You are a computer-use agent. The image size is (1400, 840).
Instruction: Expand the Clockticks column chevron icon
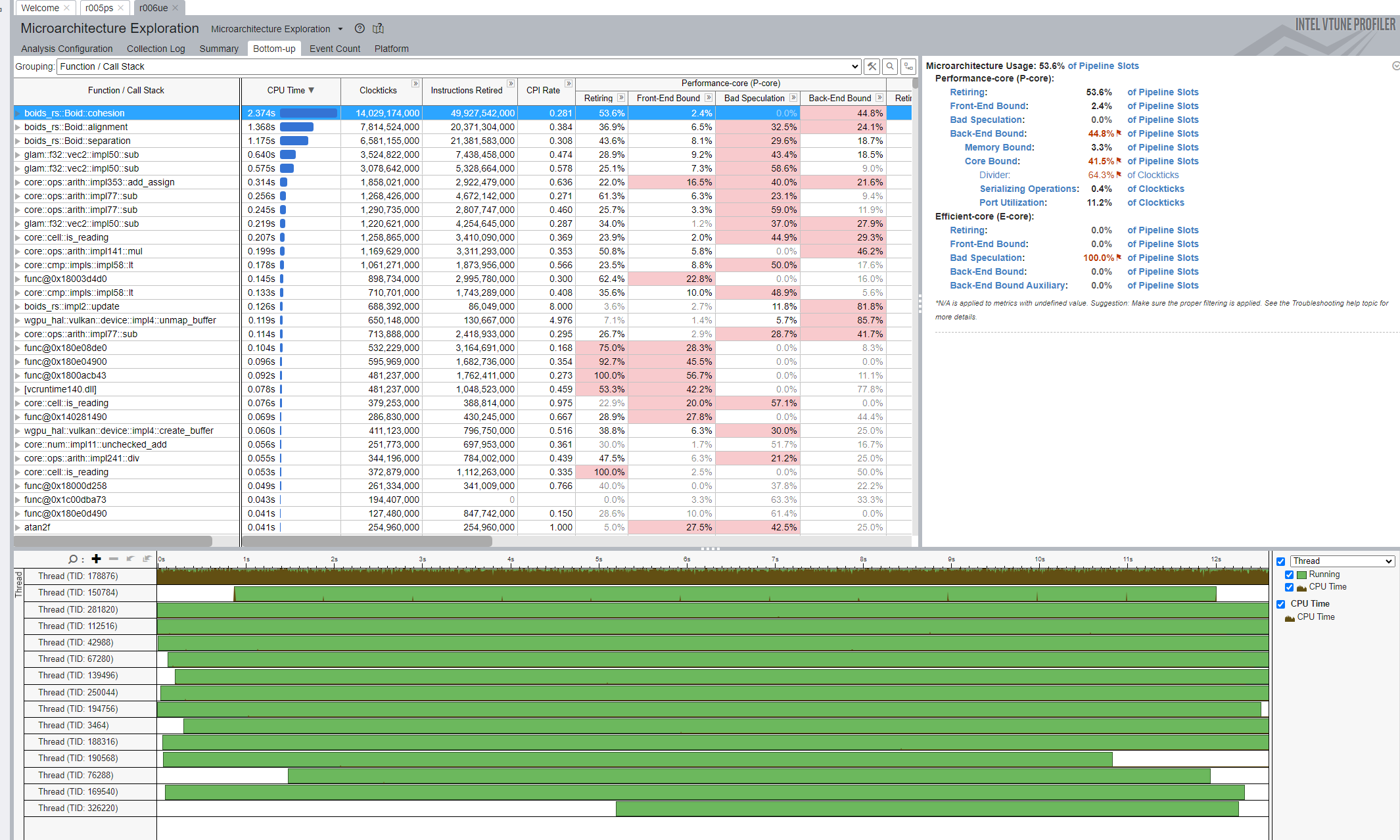click(x=415, y=83)
